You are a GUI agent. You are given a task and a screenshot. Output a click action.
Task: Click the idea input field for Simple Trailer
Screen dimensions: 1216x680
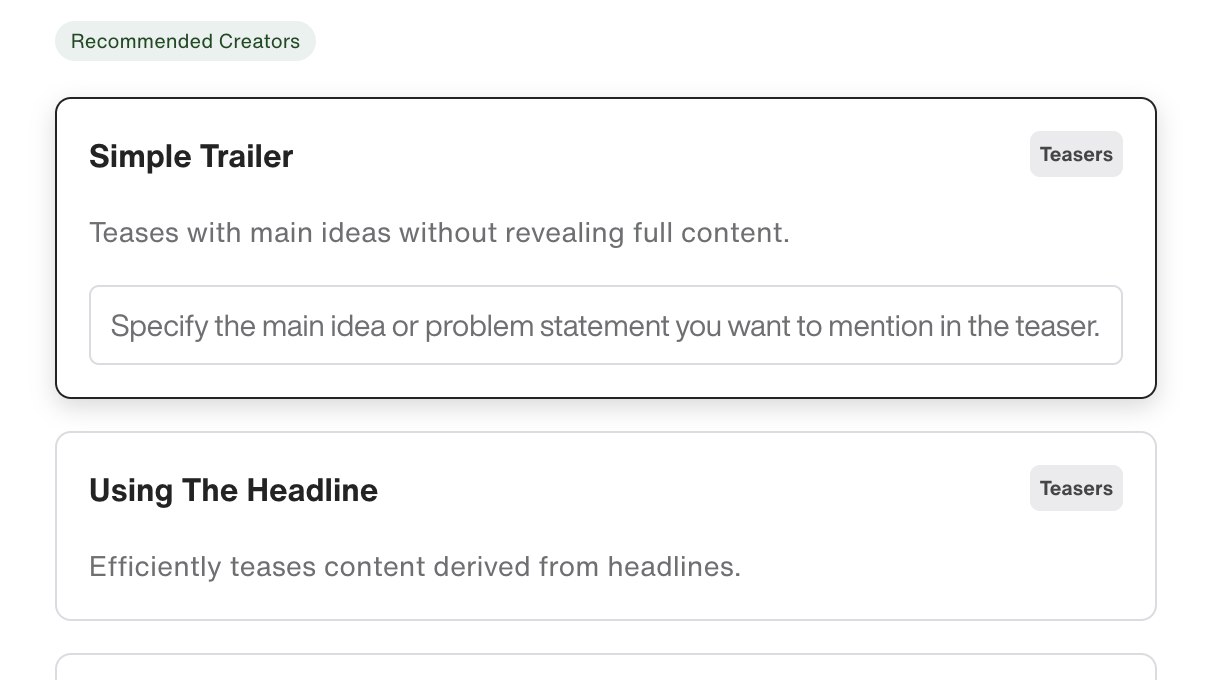click(x=605, y=325)
